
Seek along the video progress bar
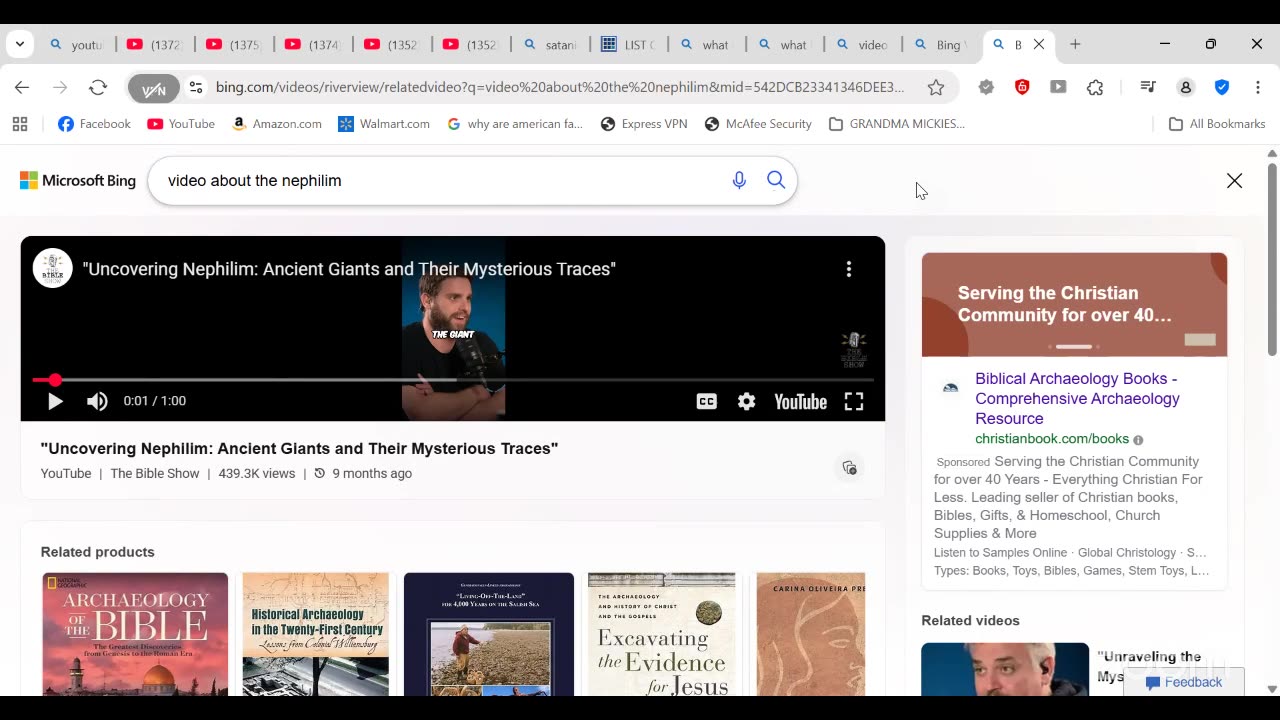(453, 380)
